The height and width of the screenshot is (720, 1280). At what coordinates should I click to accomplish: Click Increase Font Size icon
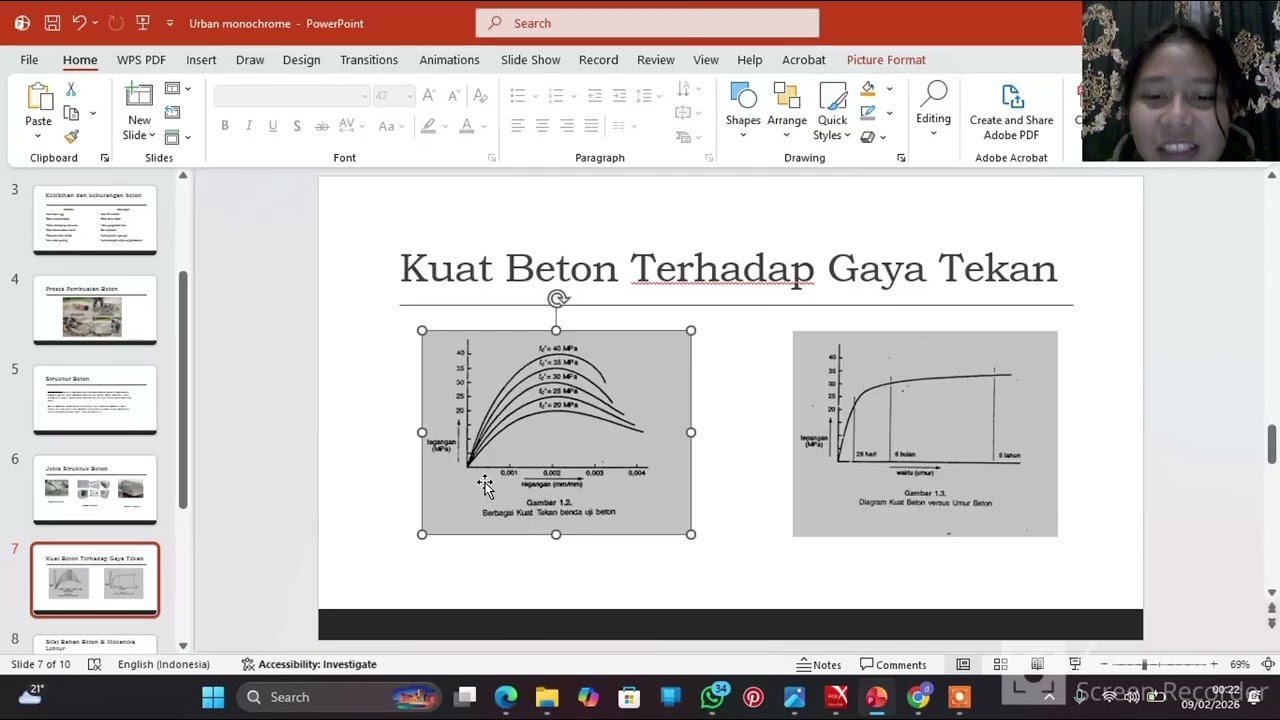(428, 96)
